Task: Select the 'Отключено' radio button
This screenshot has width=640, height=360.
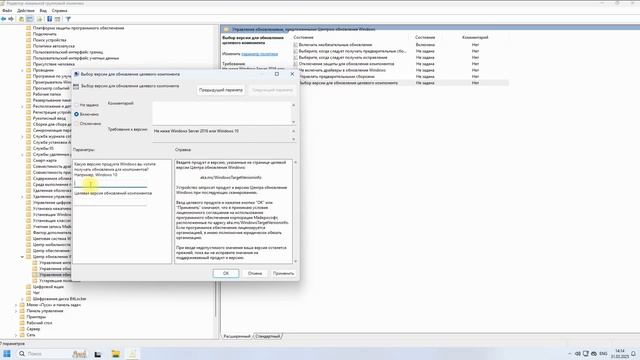Action: pos(77,124)
